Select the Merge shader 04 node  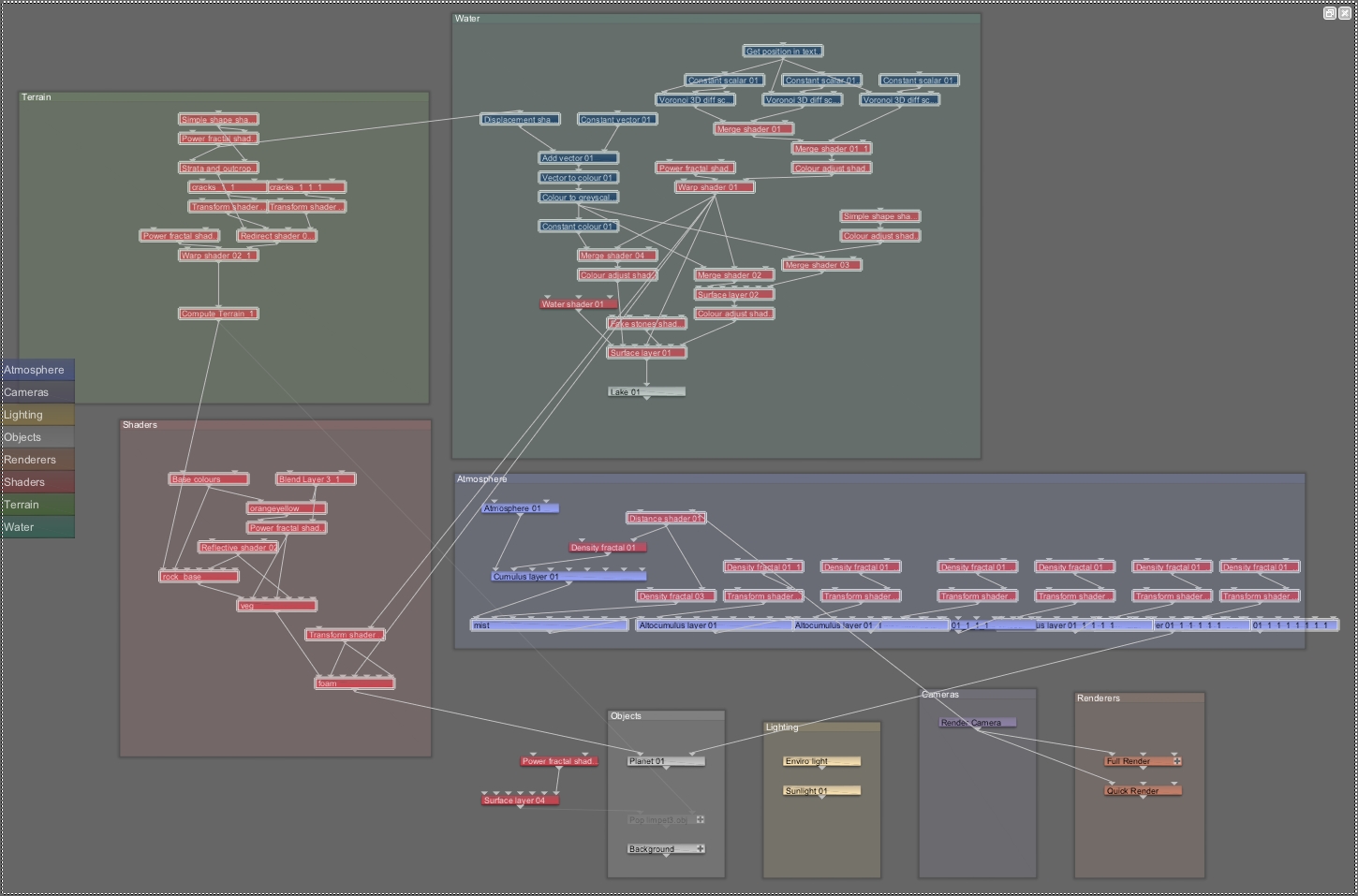coord(617,256)
